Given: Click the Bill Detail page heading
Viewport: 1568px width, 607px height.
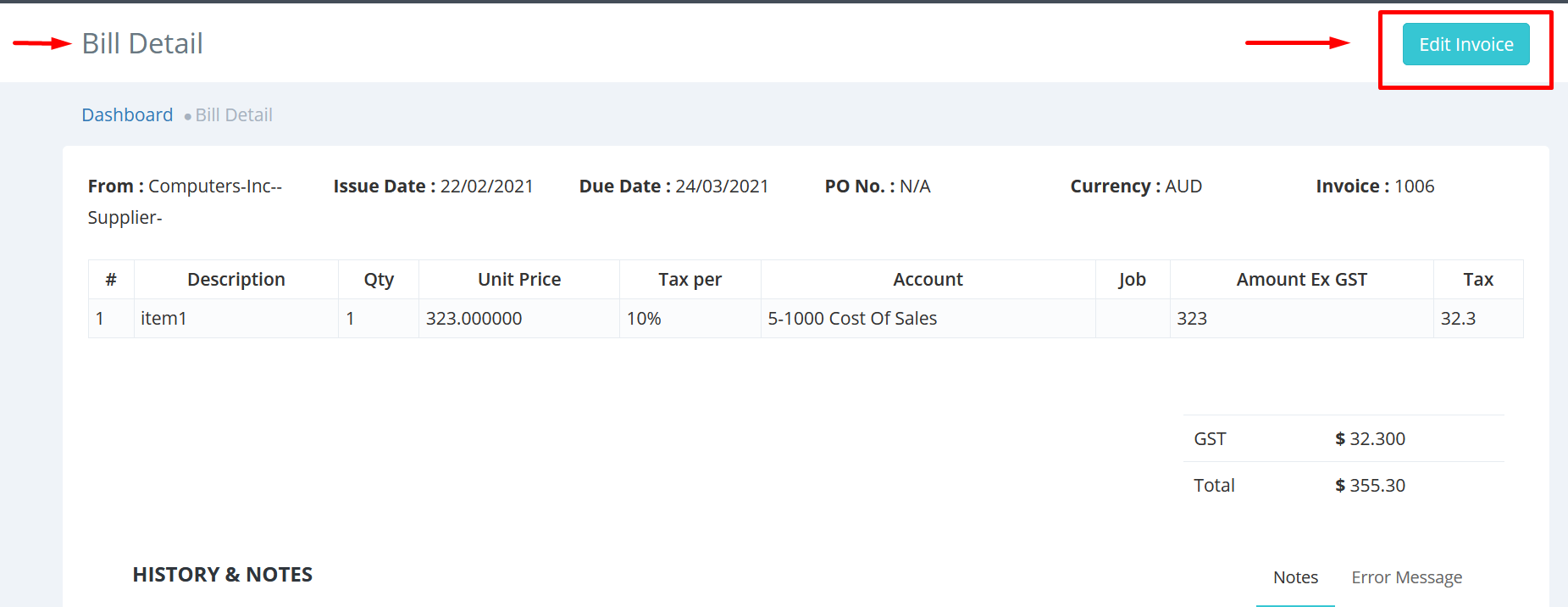Looking at the screenshot, I should pos(142,43).
